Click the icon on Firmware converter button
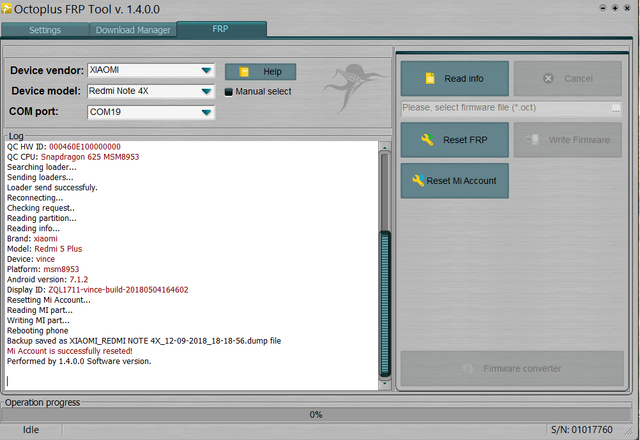The width and height of the screenshot is (640, 440). click(469, 369)
